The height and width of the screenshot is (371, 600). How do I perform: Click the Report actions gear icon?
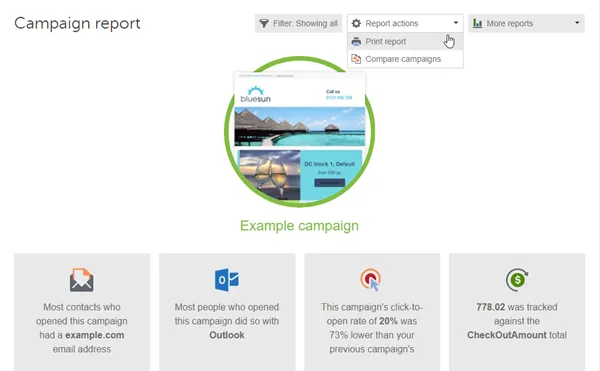[356, 23]
